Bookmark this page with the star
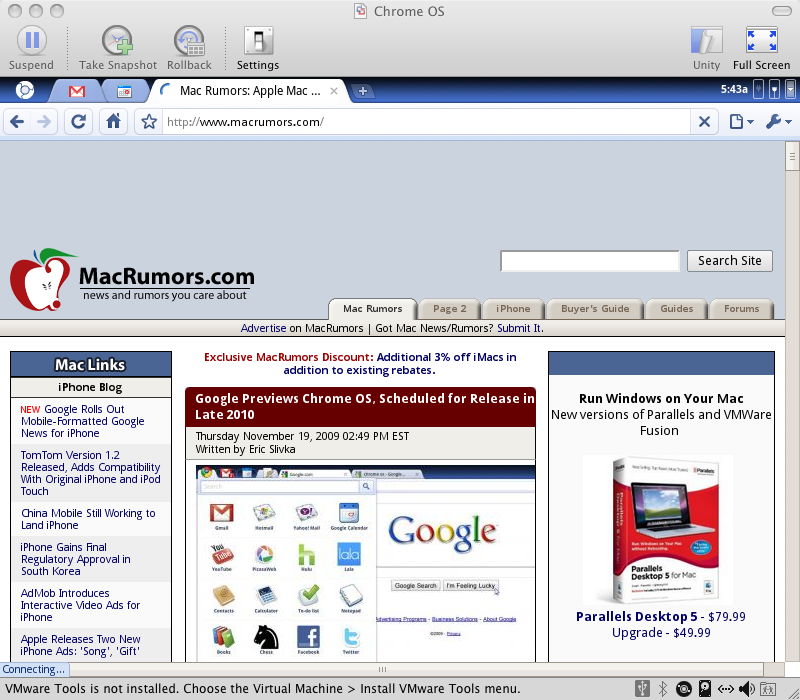This screenshot has height=700, width=800. point(149,121)
